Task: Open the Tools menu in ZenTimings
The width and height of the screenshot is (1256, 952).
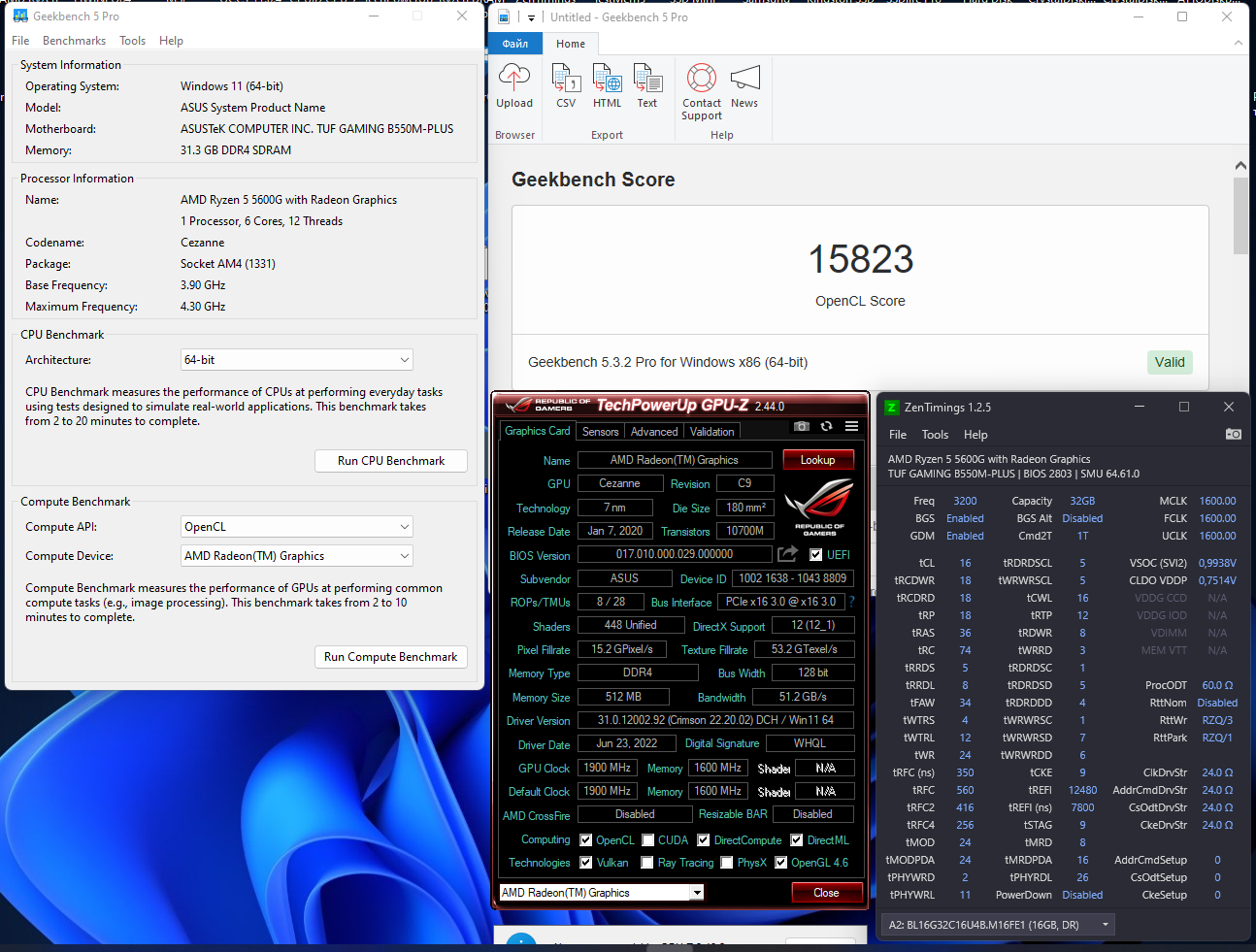Action: 936,435
